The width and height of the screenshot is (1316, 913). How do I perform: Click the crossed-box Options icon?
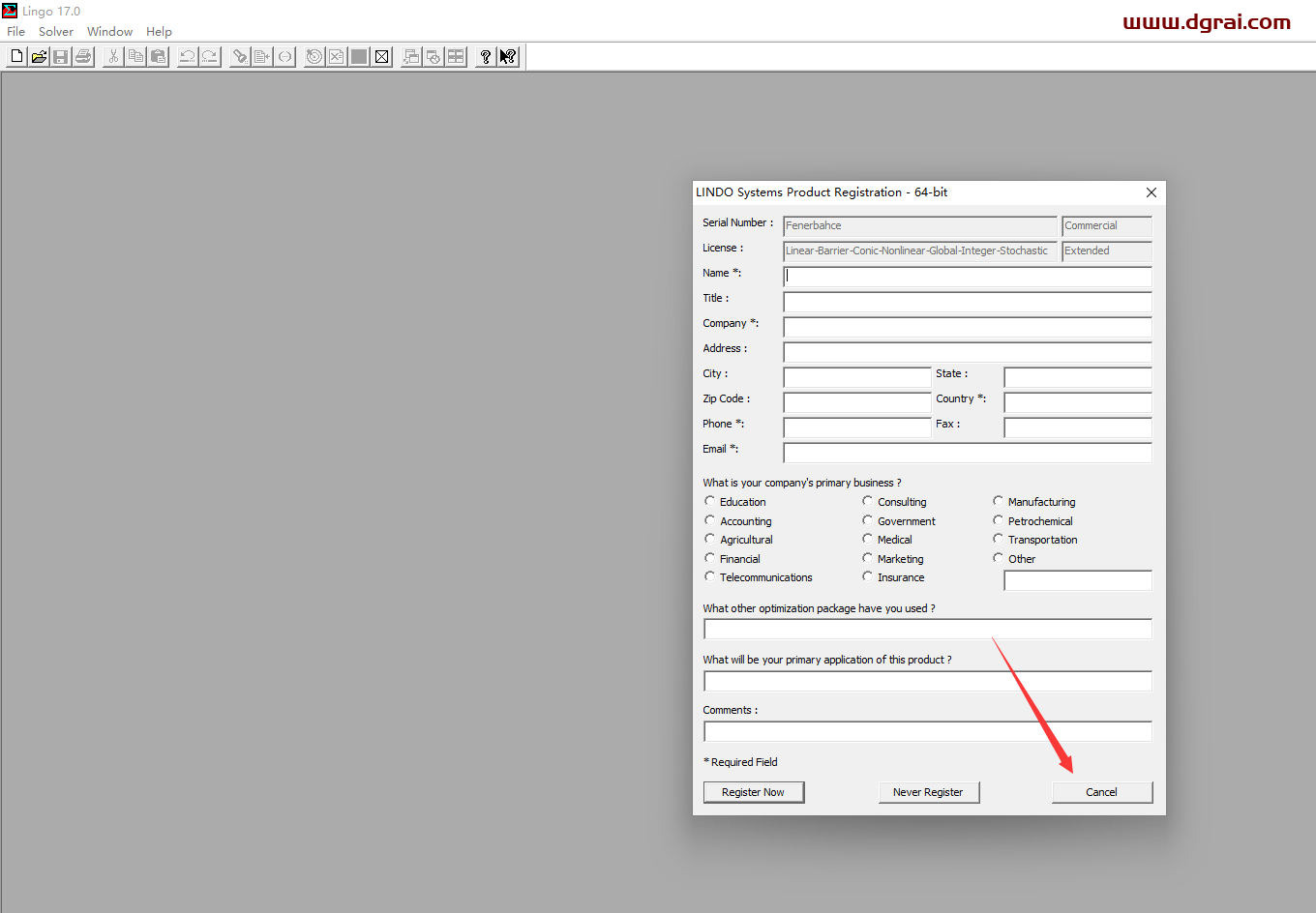click(x=381, y=57)
